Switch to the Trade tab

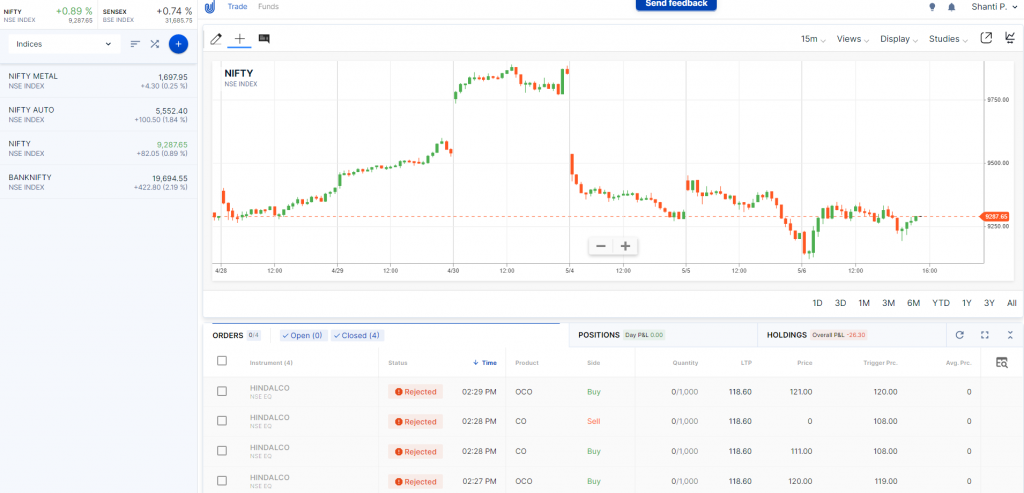(x=238, y=7)
